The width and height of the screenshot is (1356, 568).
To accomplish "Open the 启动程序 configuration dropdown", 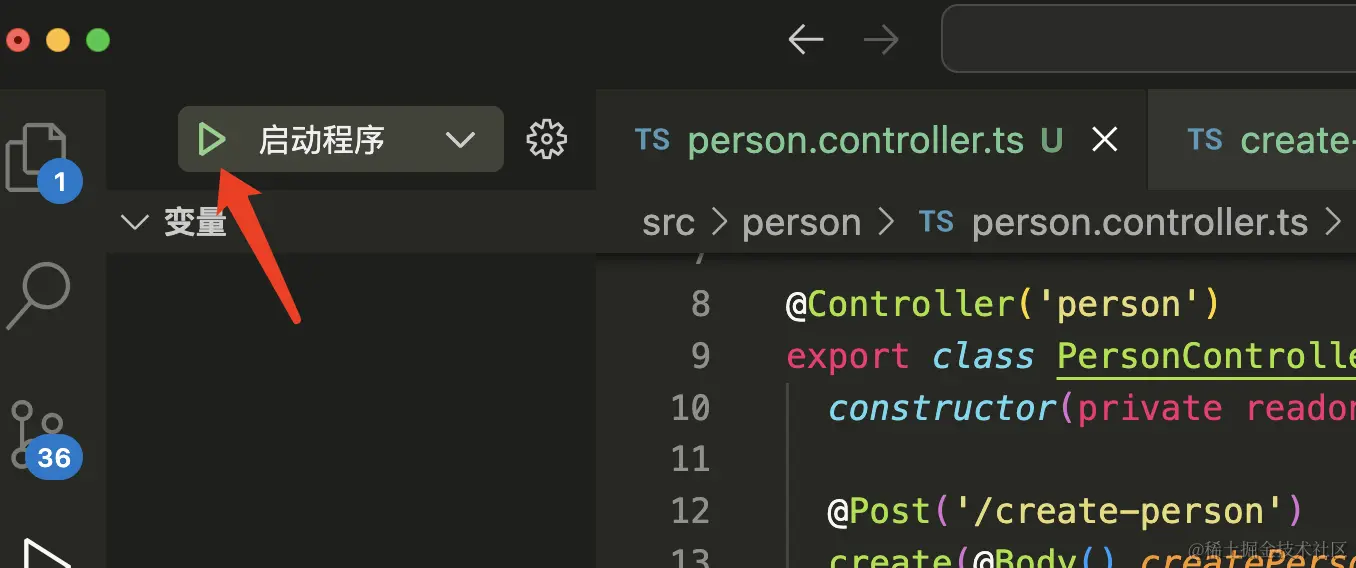I will (460, 140).
